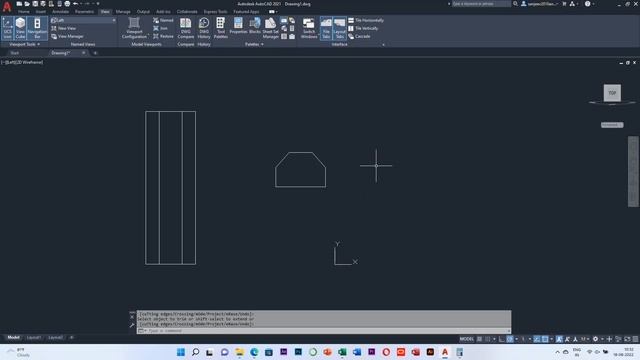Toggle polar tracking in status bar
Image resolution: width=640 pixels, height=360 pixels.
[x=510, y=339]
